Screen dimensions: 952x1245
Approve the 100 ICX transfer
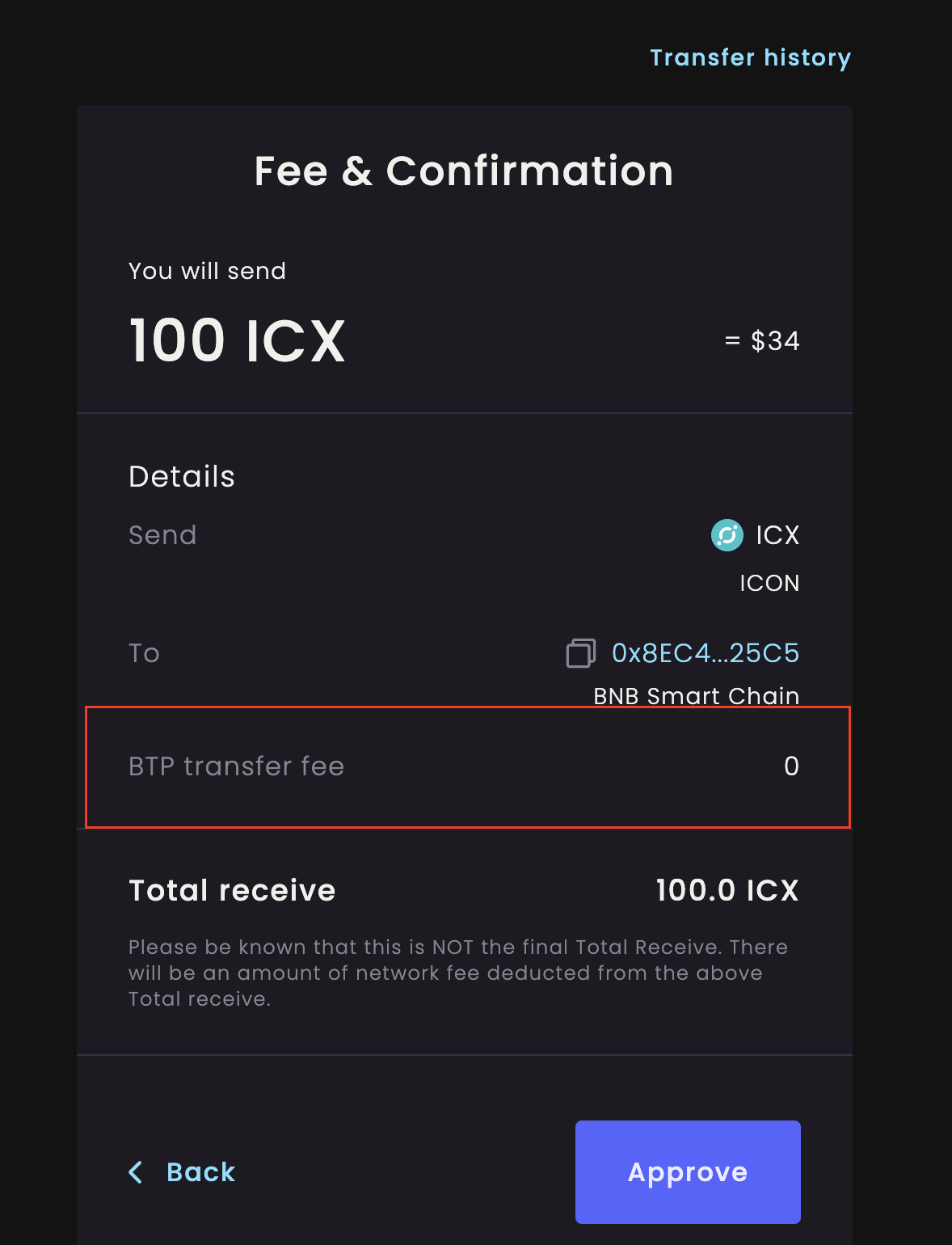pos(687,1172)
